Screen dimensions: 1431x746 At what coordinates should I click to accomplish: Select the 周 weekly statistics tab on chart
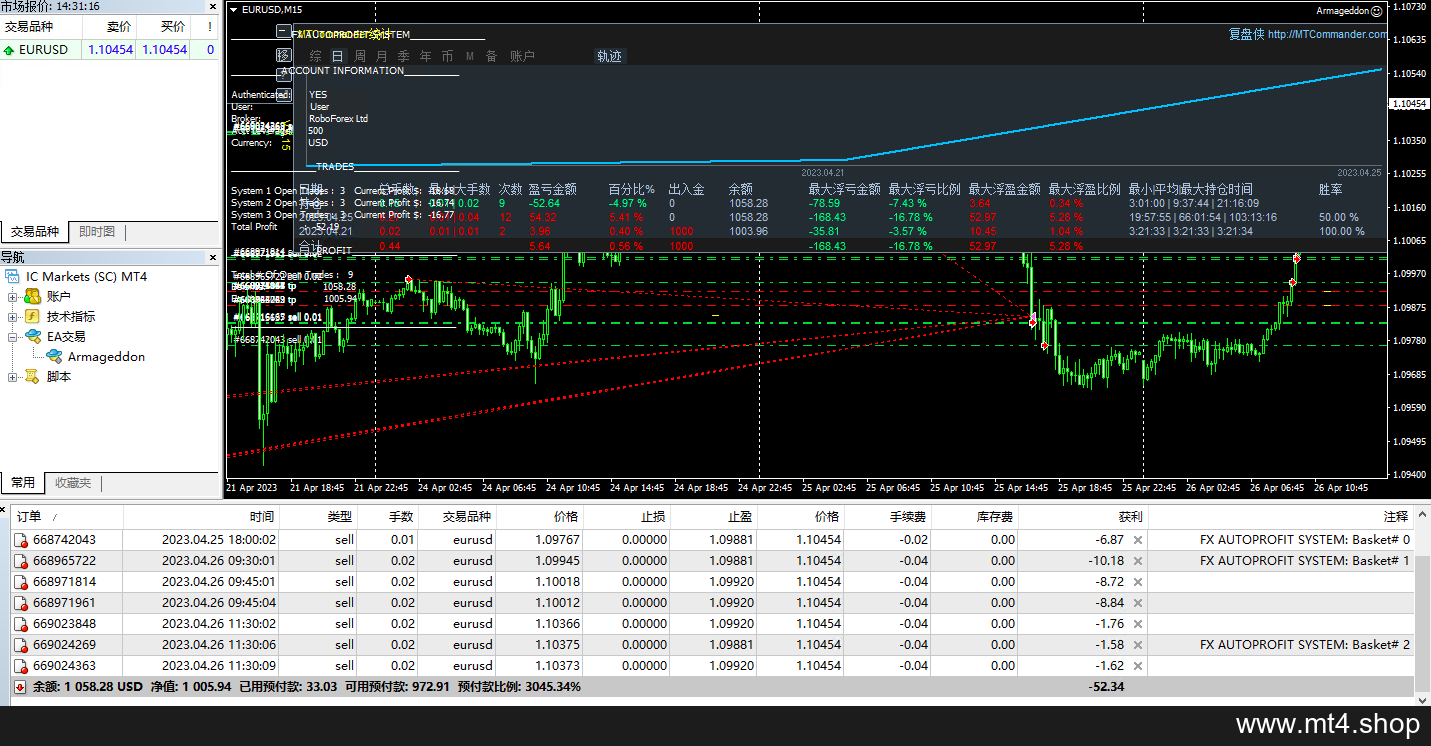(x=359, y=56)
